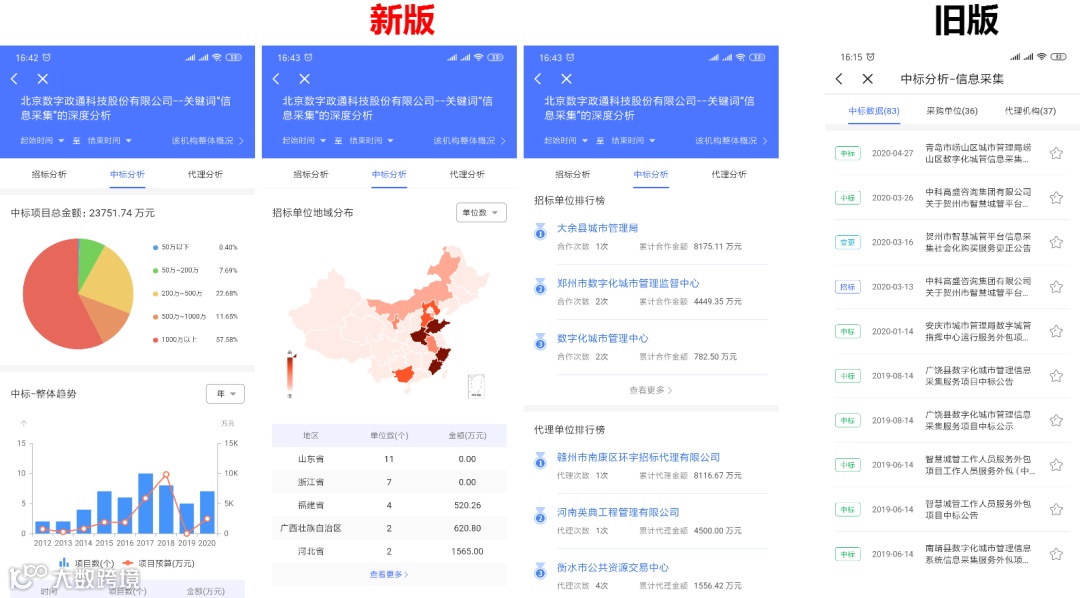1080x598 pixels.
Task: Click the green 50万~200万 legend dot
Action: (x=156, y=270)
